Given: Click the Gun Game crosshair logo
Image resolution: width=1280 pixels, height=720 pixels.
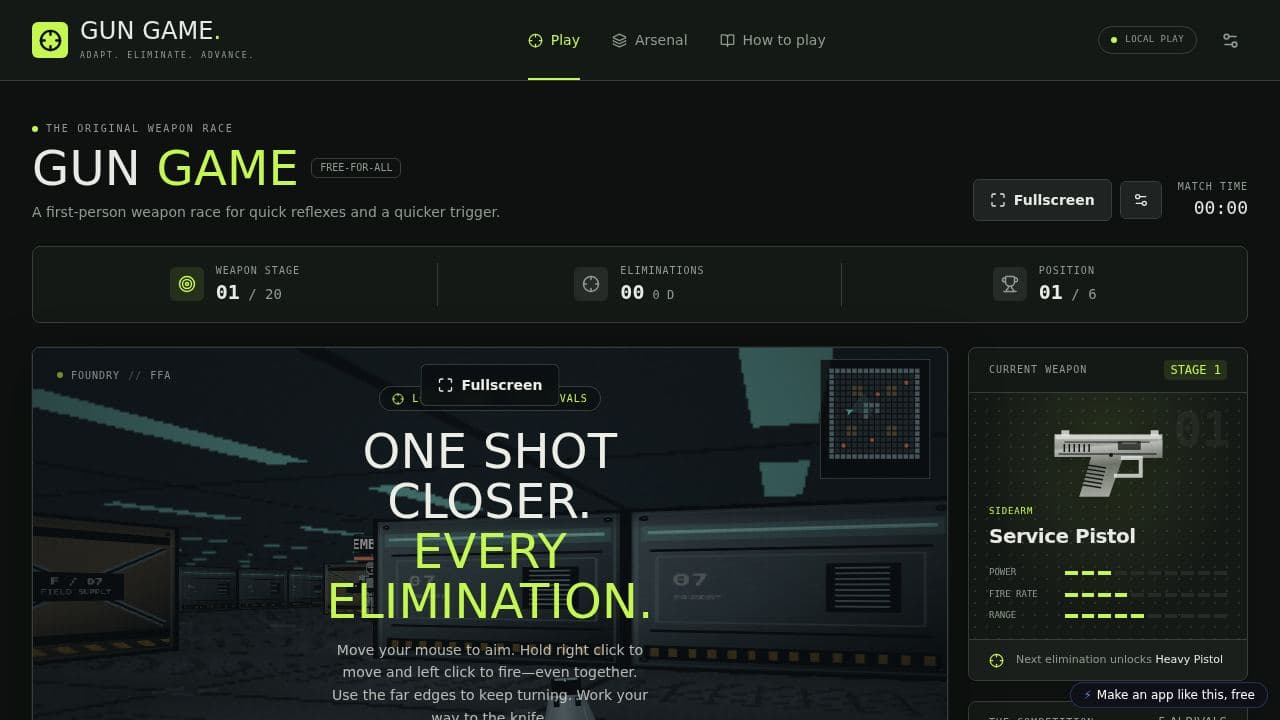Looking at the screenshot, I should 50,40.
